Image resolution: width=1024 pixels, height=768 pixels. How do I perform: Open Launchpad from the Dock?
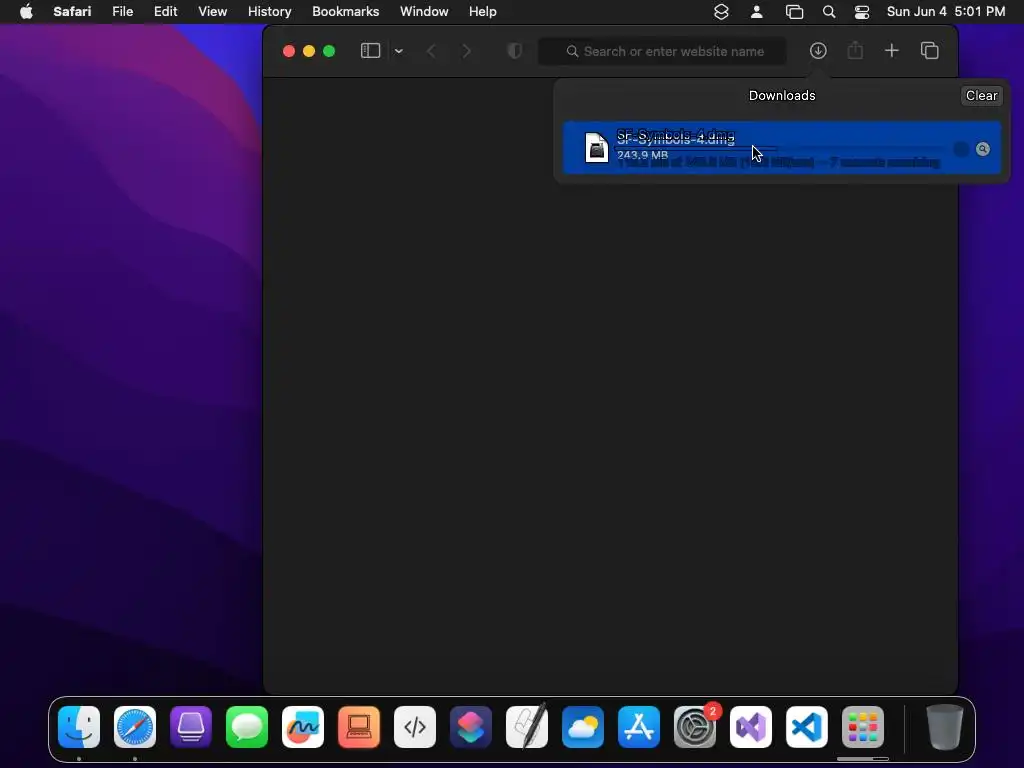click(x=863, y=727)
